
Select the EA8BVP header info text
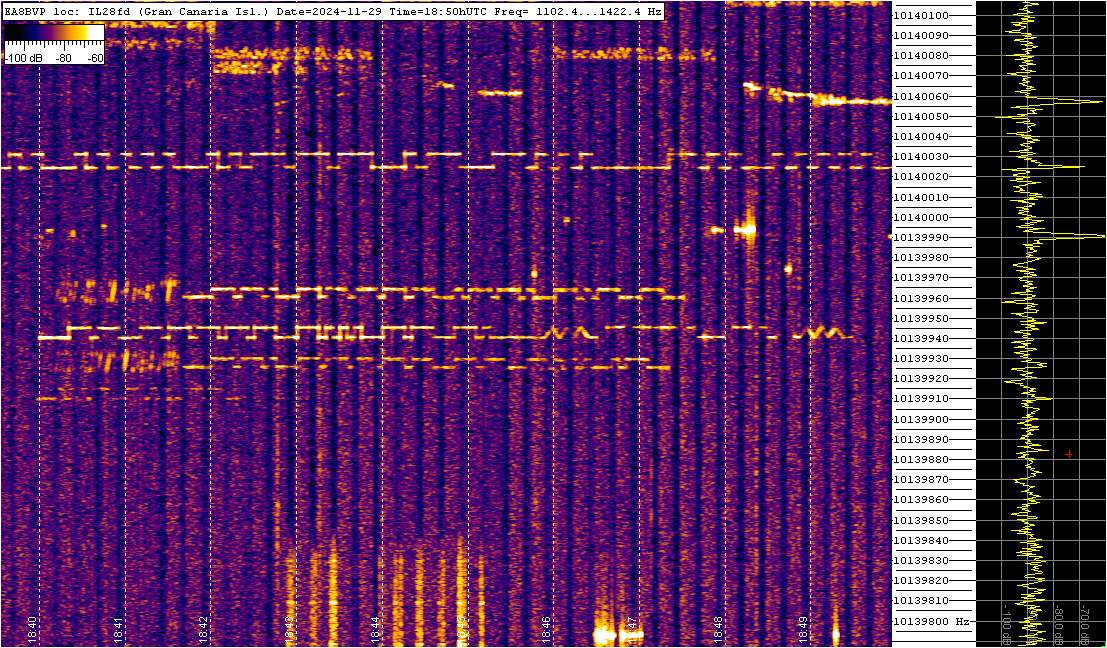tap(333, 13)
